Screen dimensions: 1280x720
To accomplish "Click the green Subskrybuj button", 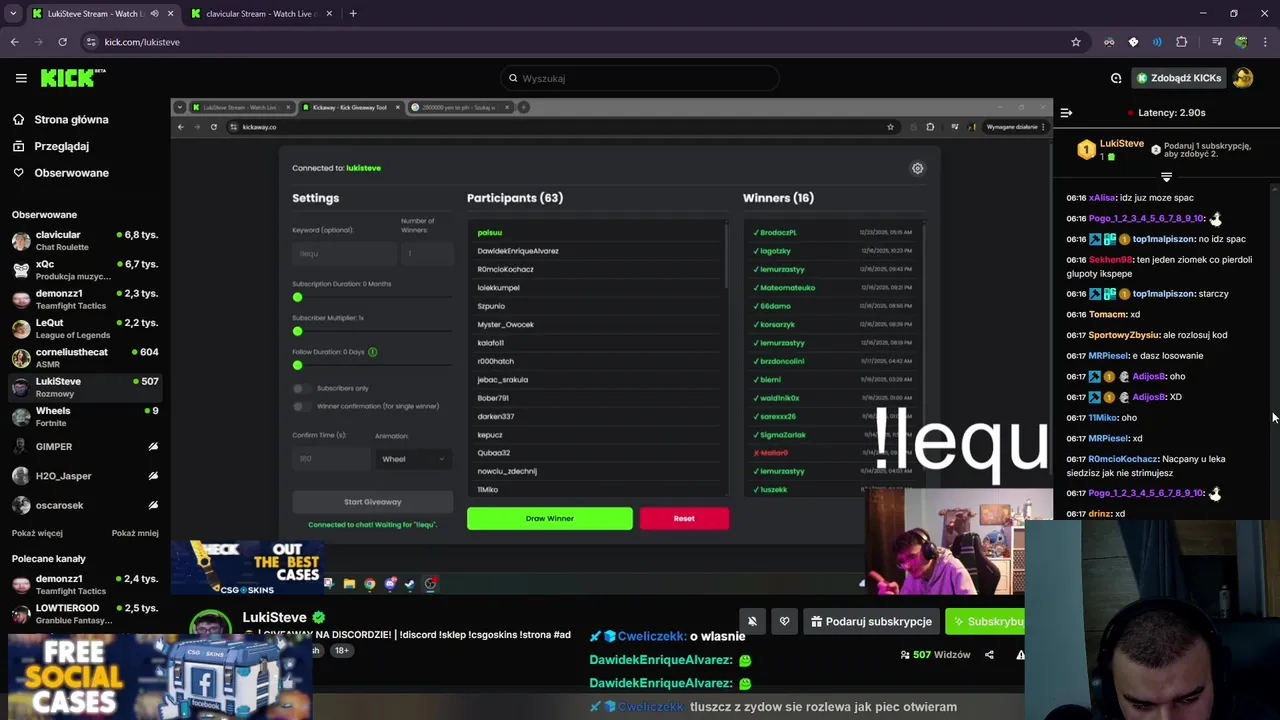I will (985, 621).
